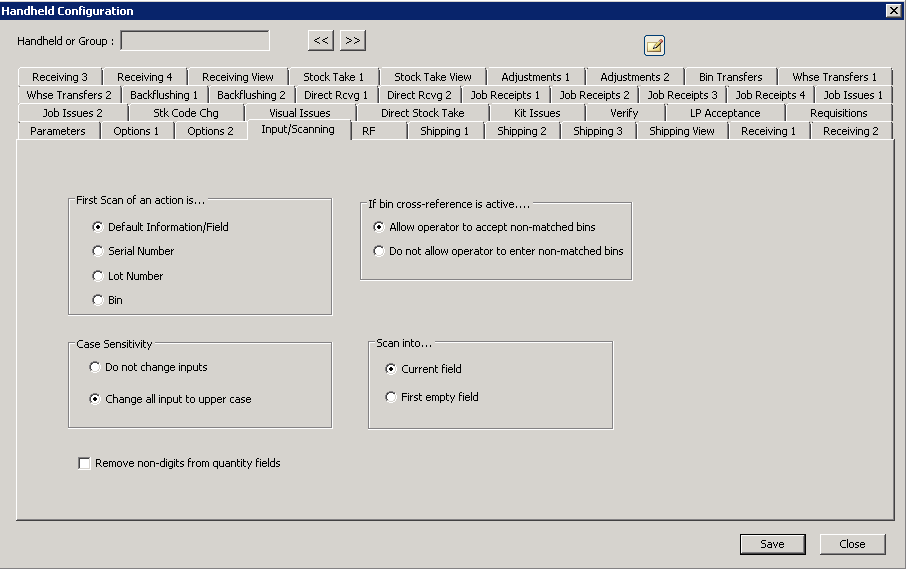This screenshot has height=569, width=906.
Task: Go to the Shipping View tab
Action: click(681, 131)
